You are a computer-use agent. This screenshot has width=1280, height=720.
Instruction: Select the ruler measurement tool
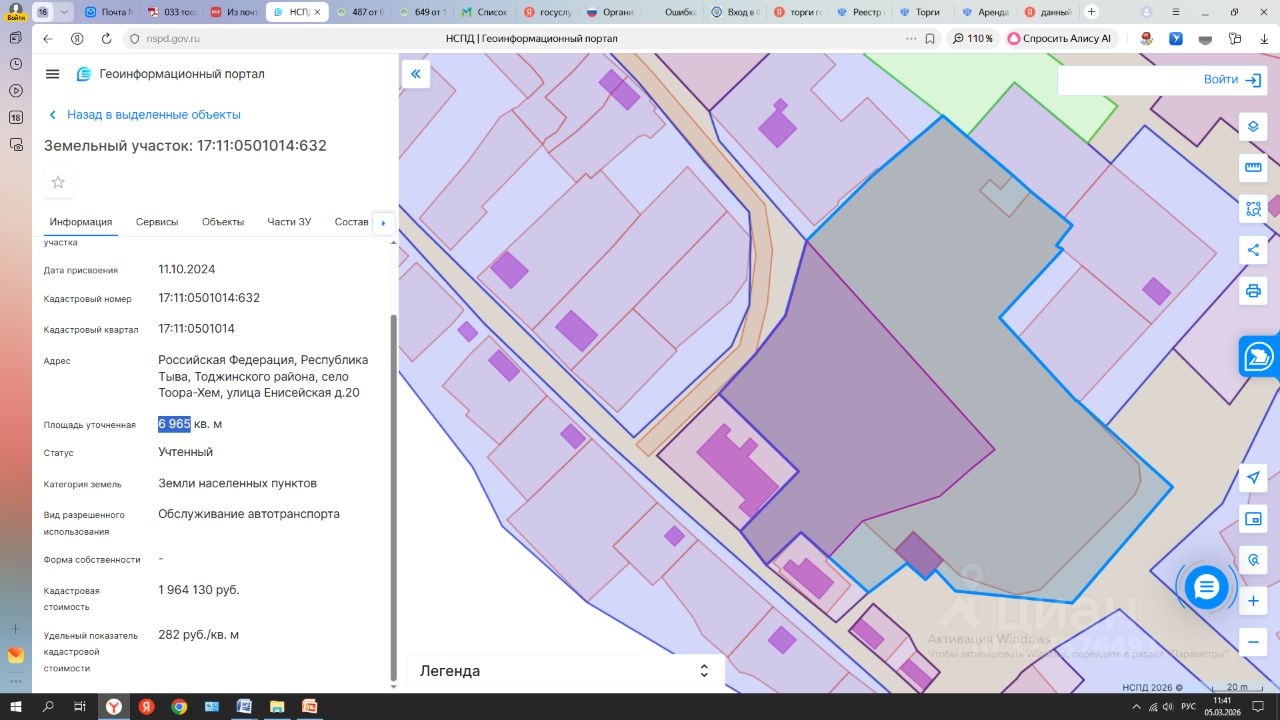point(1252,167)
